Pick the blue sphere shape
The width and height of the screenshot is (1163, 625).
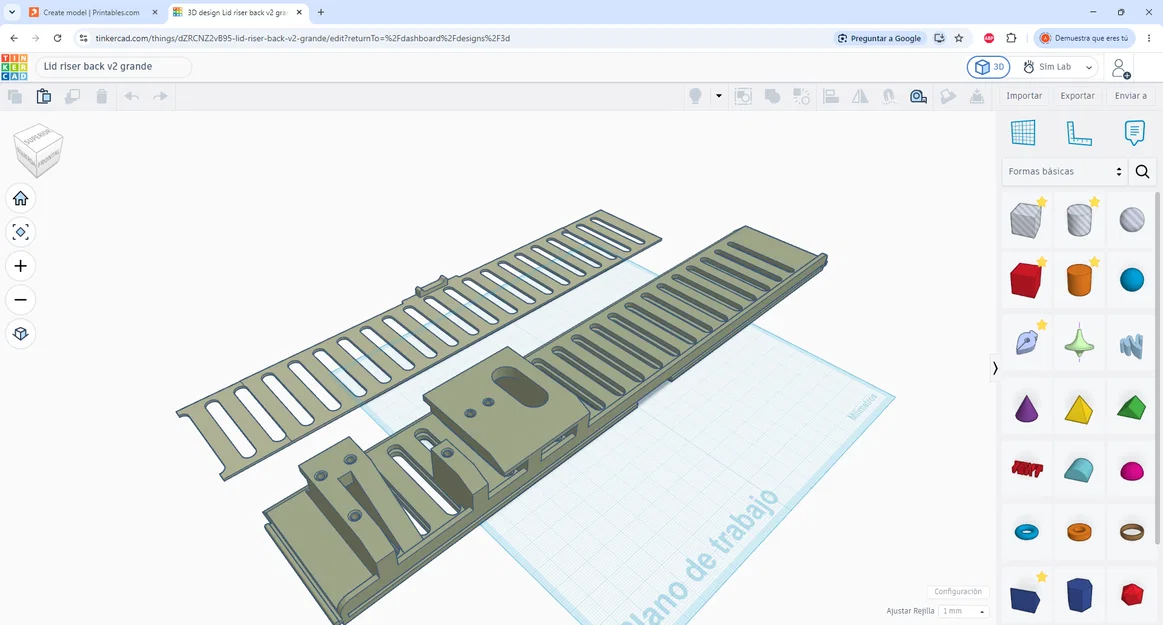click(1132, 280)
